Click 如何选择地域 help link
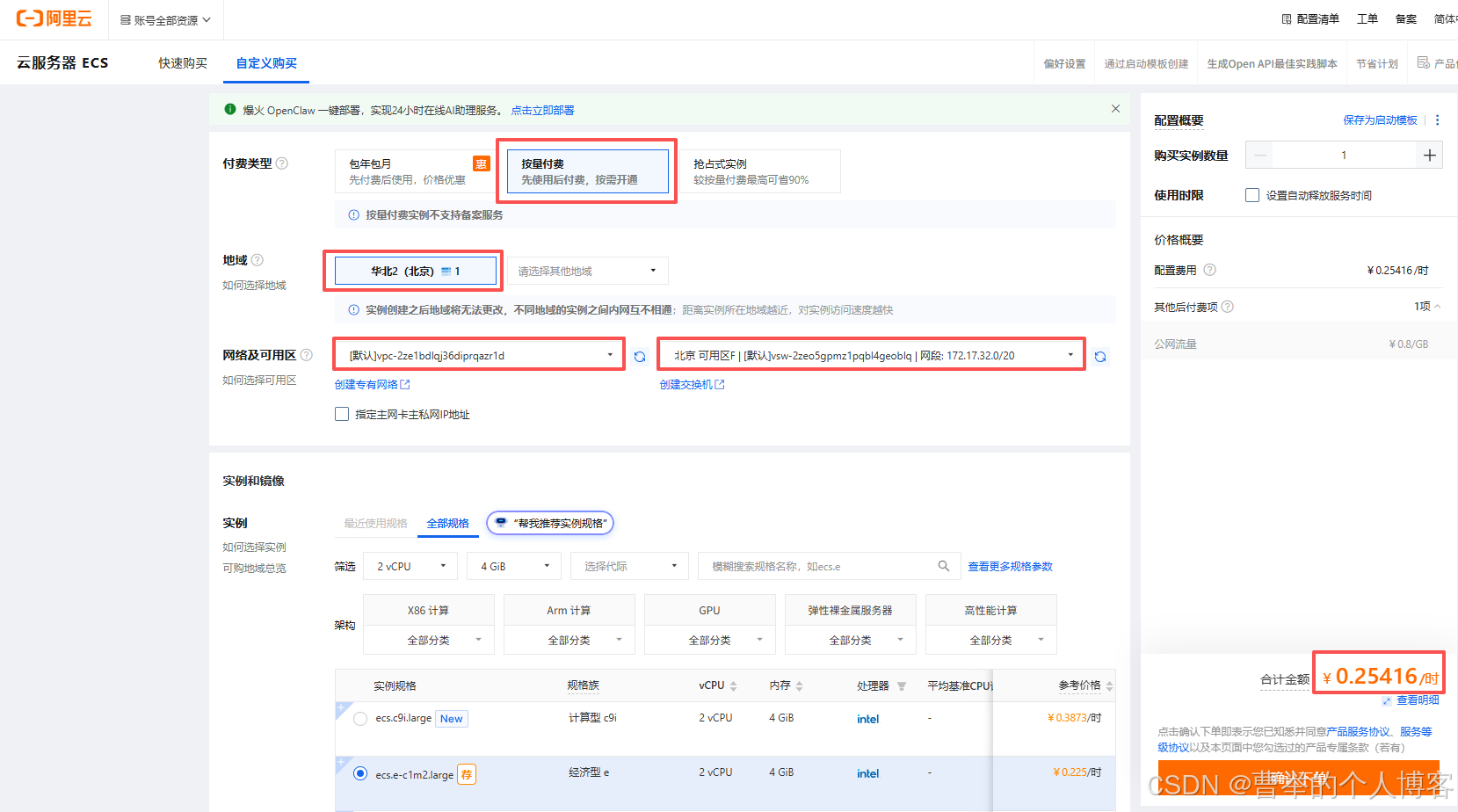 [254, 285]
